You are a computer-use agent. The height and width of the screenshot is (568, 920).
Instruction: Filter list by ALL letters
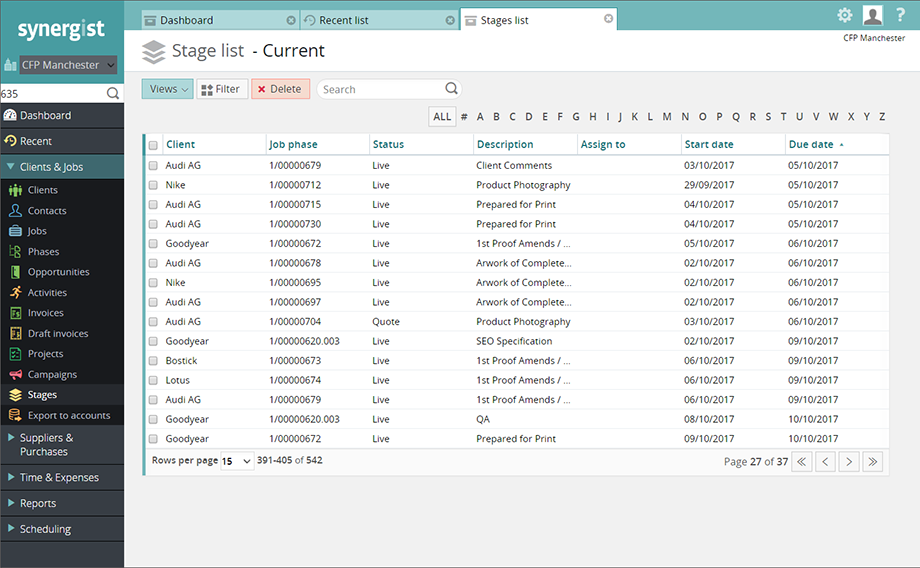click(442, 117)
